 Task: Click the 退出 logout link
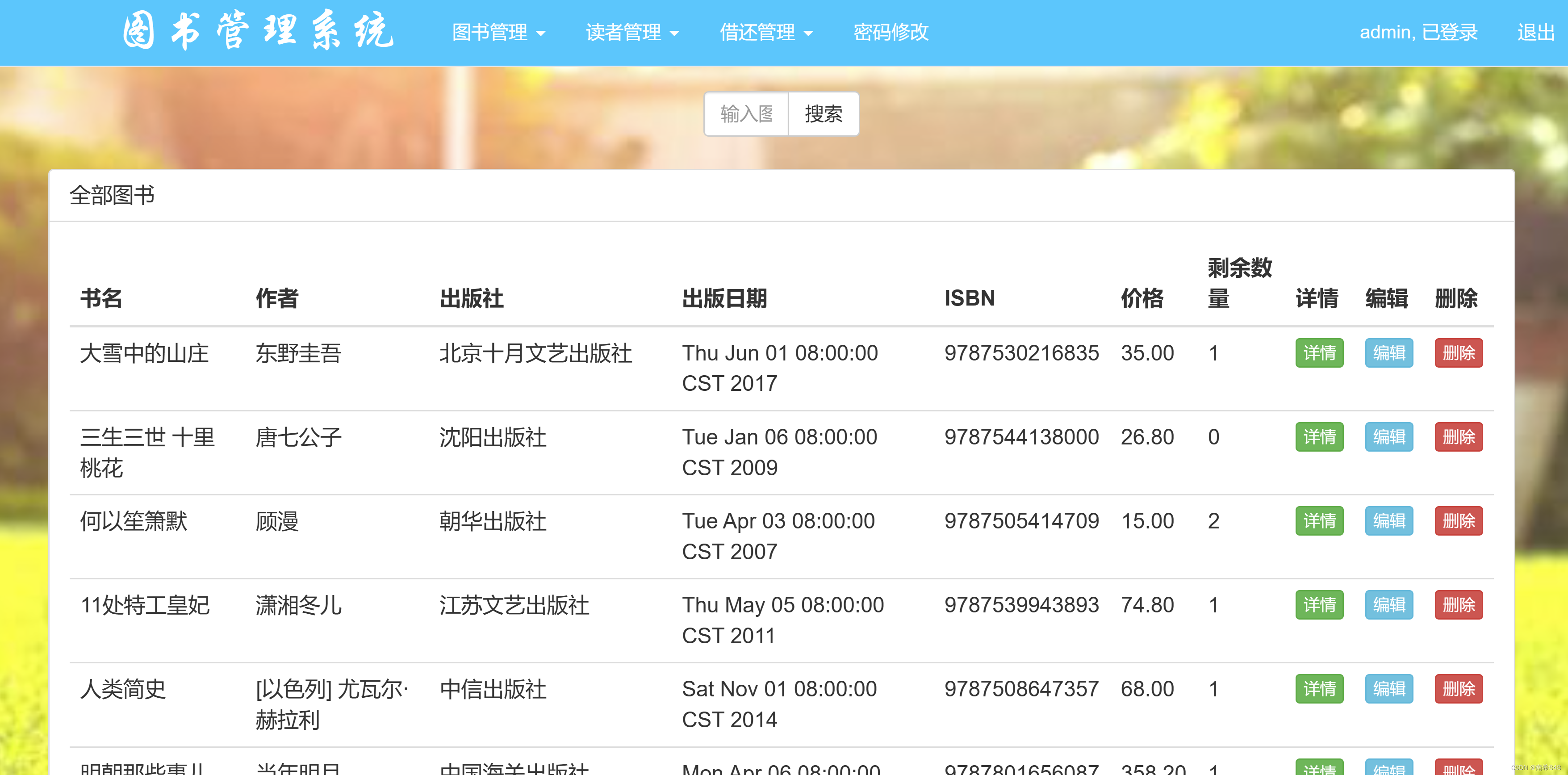1535,32
